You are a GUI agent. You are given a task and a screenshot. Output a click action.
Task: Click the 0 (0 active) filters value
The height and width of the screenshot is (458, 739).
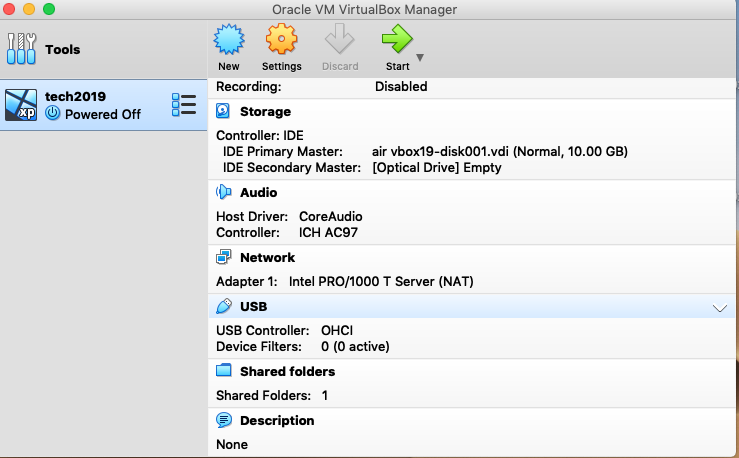click(355, 347)
